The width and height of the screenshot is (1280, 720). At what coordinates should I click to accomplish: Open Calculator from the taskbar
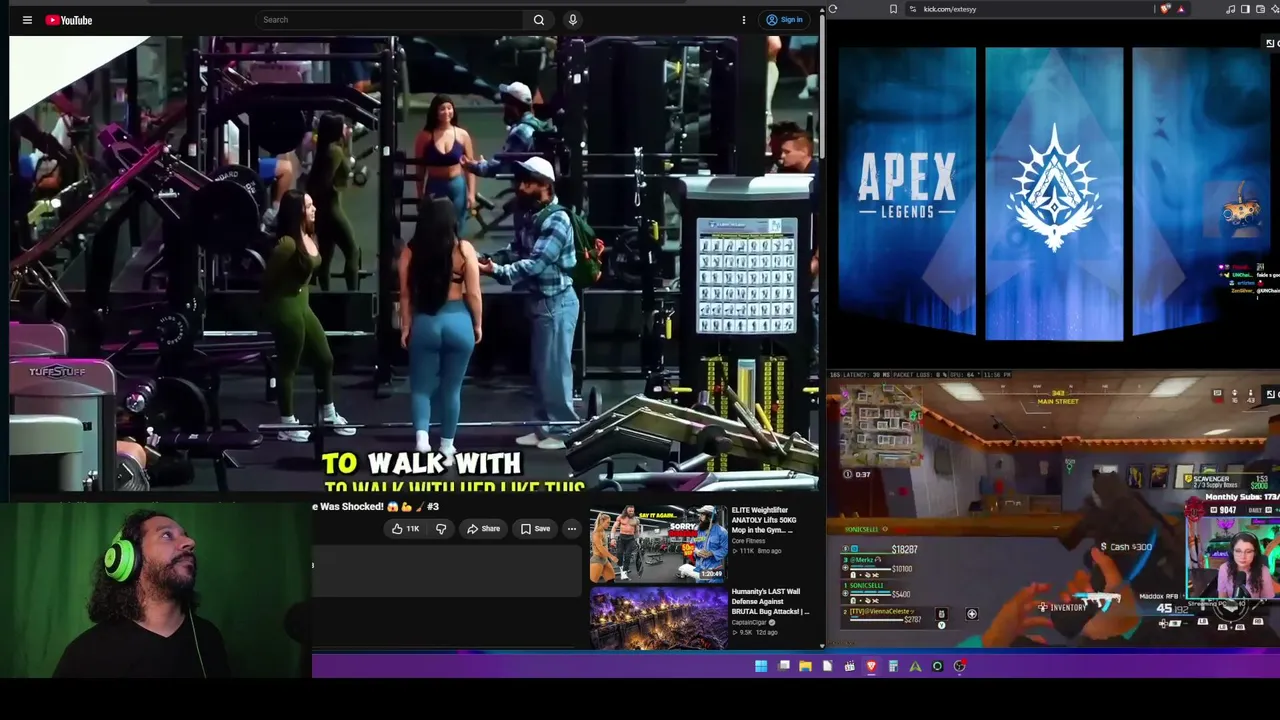pos(893,666)
